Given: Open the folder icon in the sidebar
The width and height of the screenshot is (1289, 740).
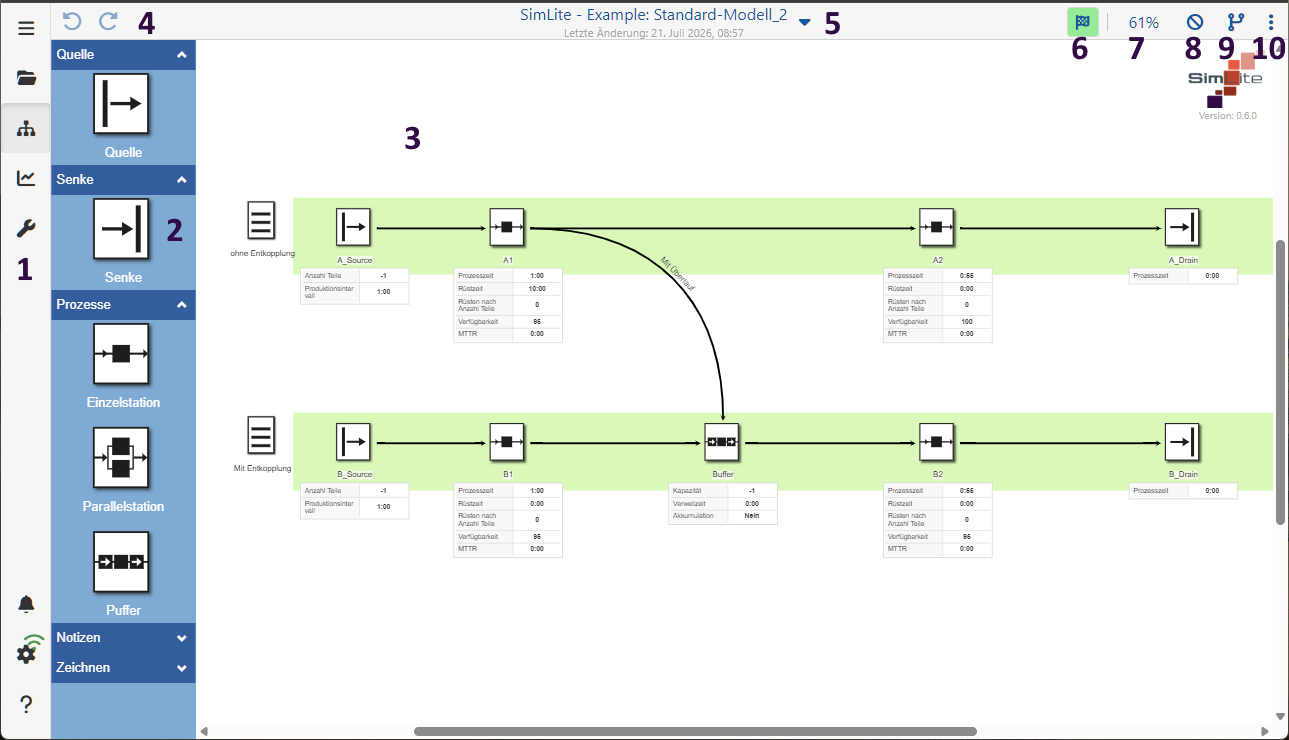Looking at the screenshot, I should pyautogui.click(x=26, y=78).
